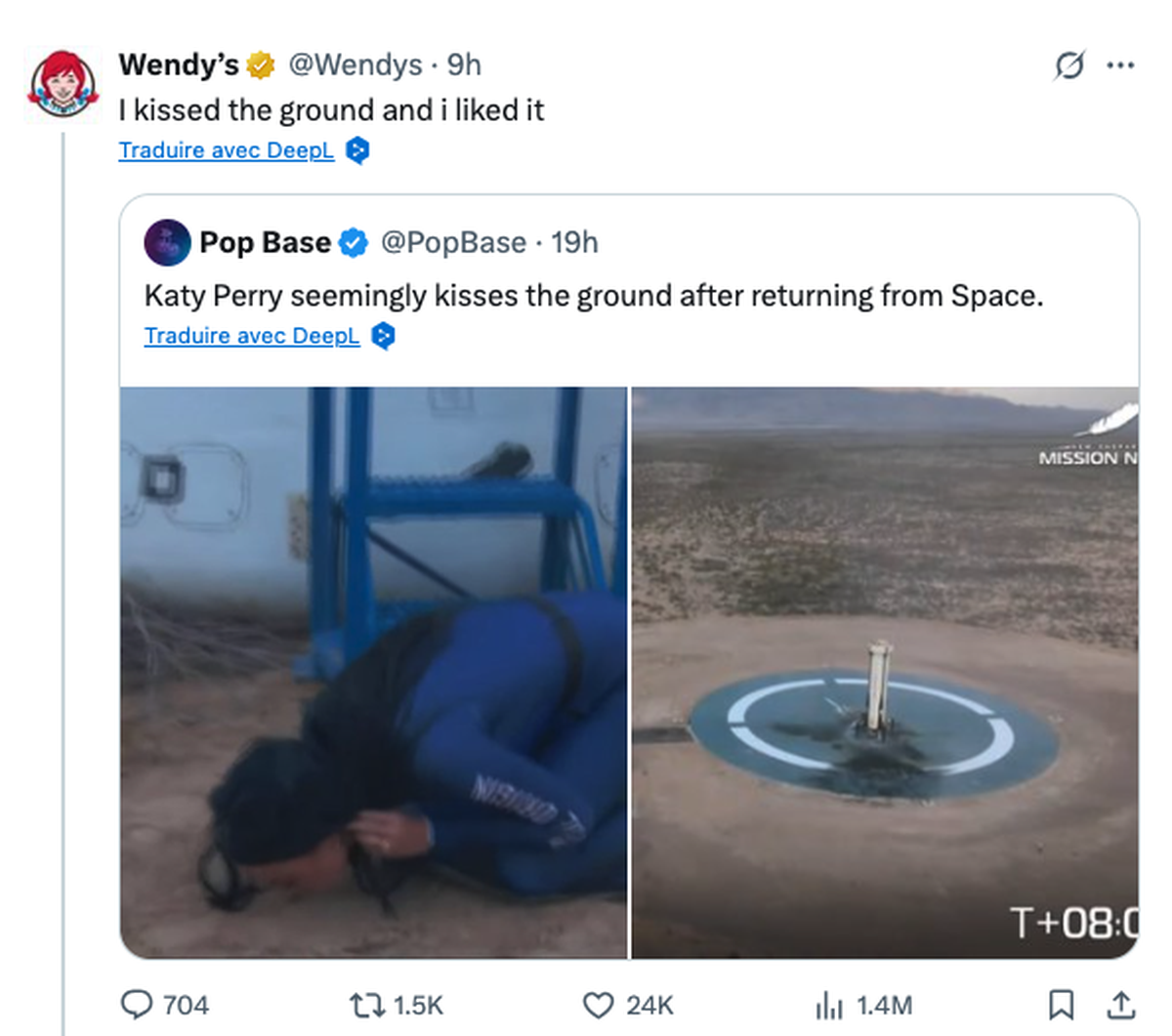Image resolution: width=1172 pixels, height=1036 pixels.
Task: Retweet using the repost arrows icon
Action: (364, 1005)
